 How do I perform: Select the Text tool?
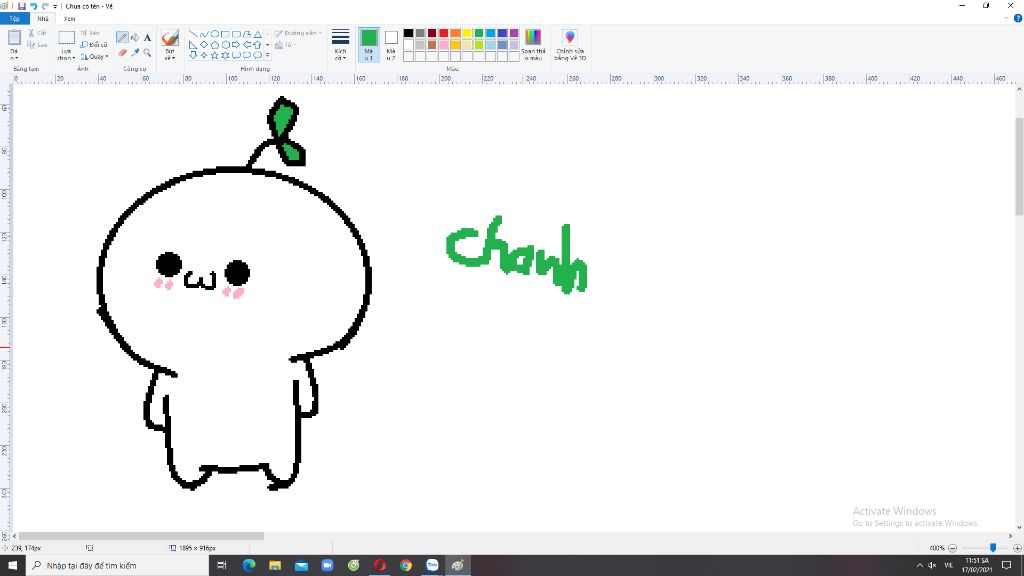(148, 38)
